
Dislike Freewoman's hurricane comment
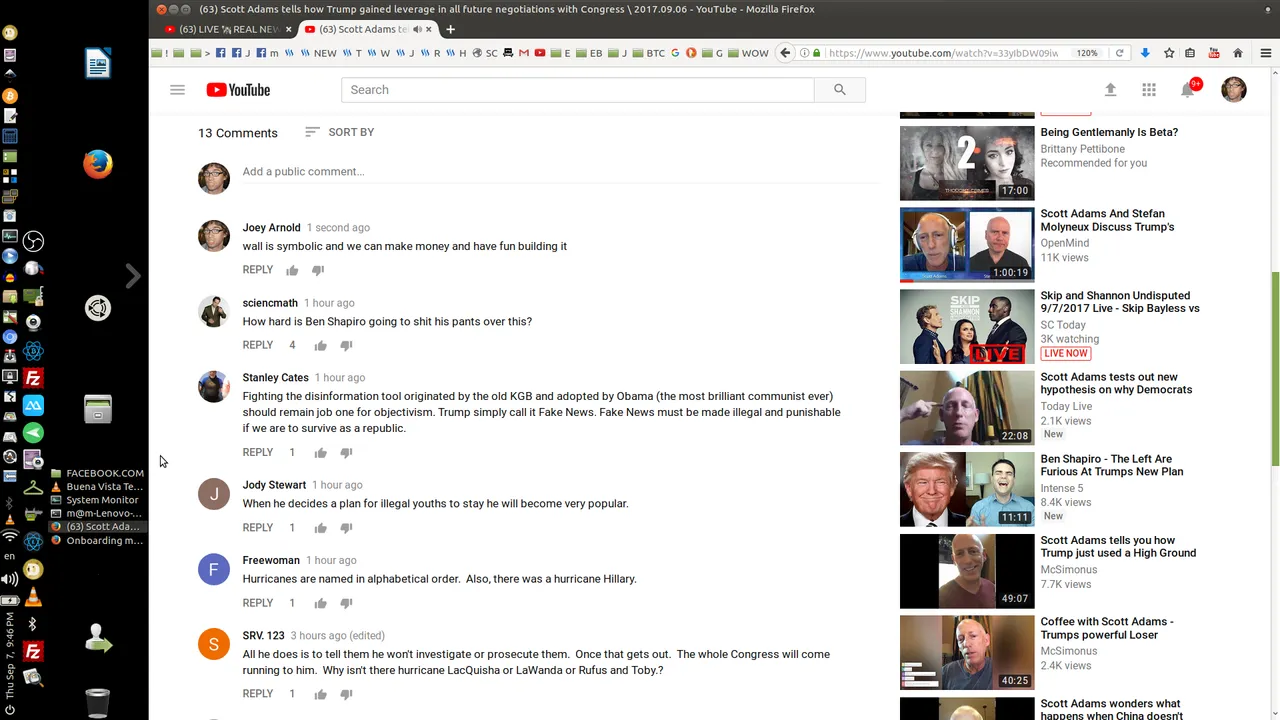pos(346,603)
